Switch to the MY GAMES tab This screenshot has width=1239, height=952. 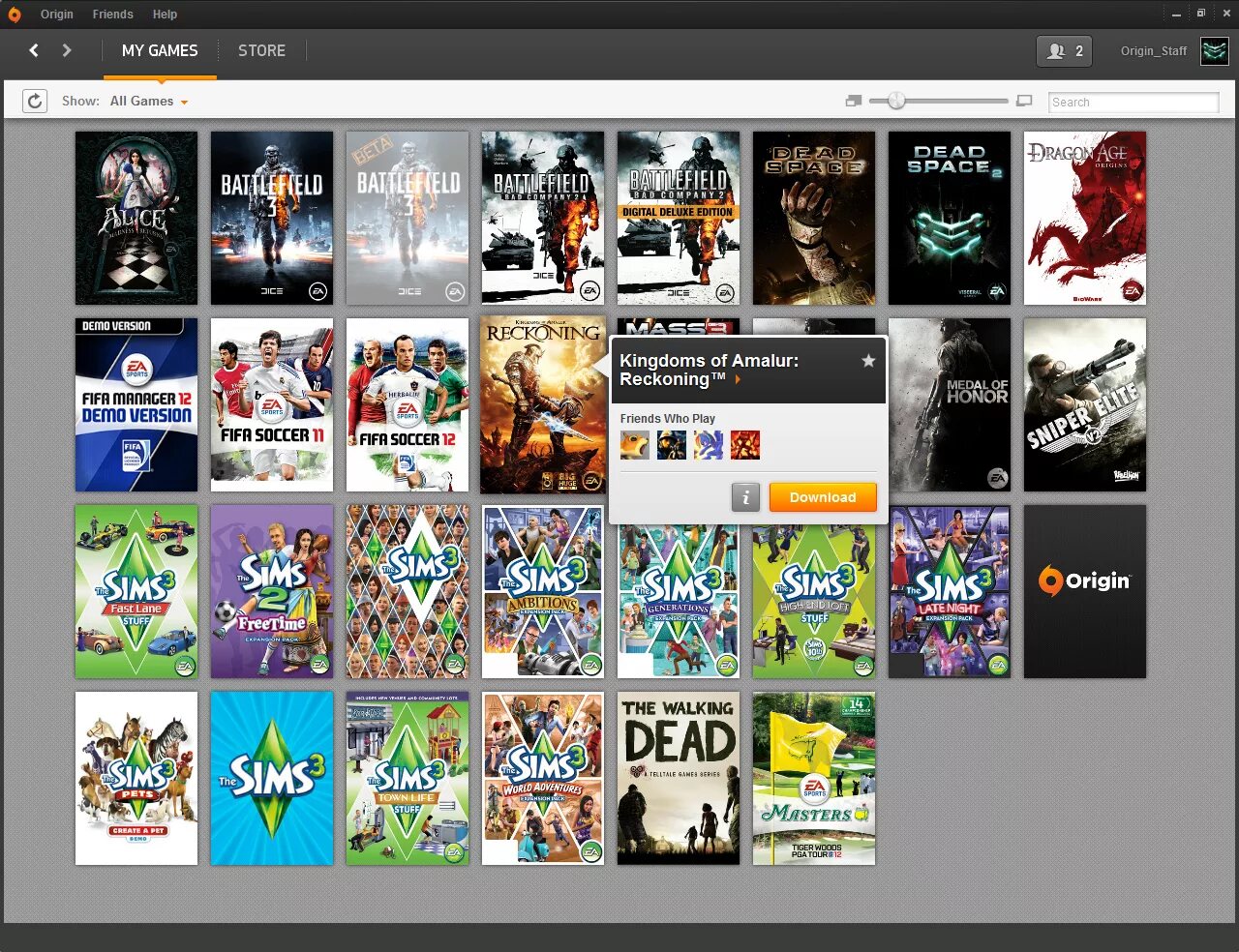160,51
